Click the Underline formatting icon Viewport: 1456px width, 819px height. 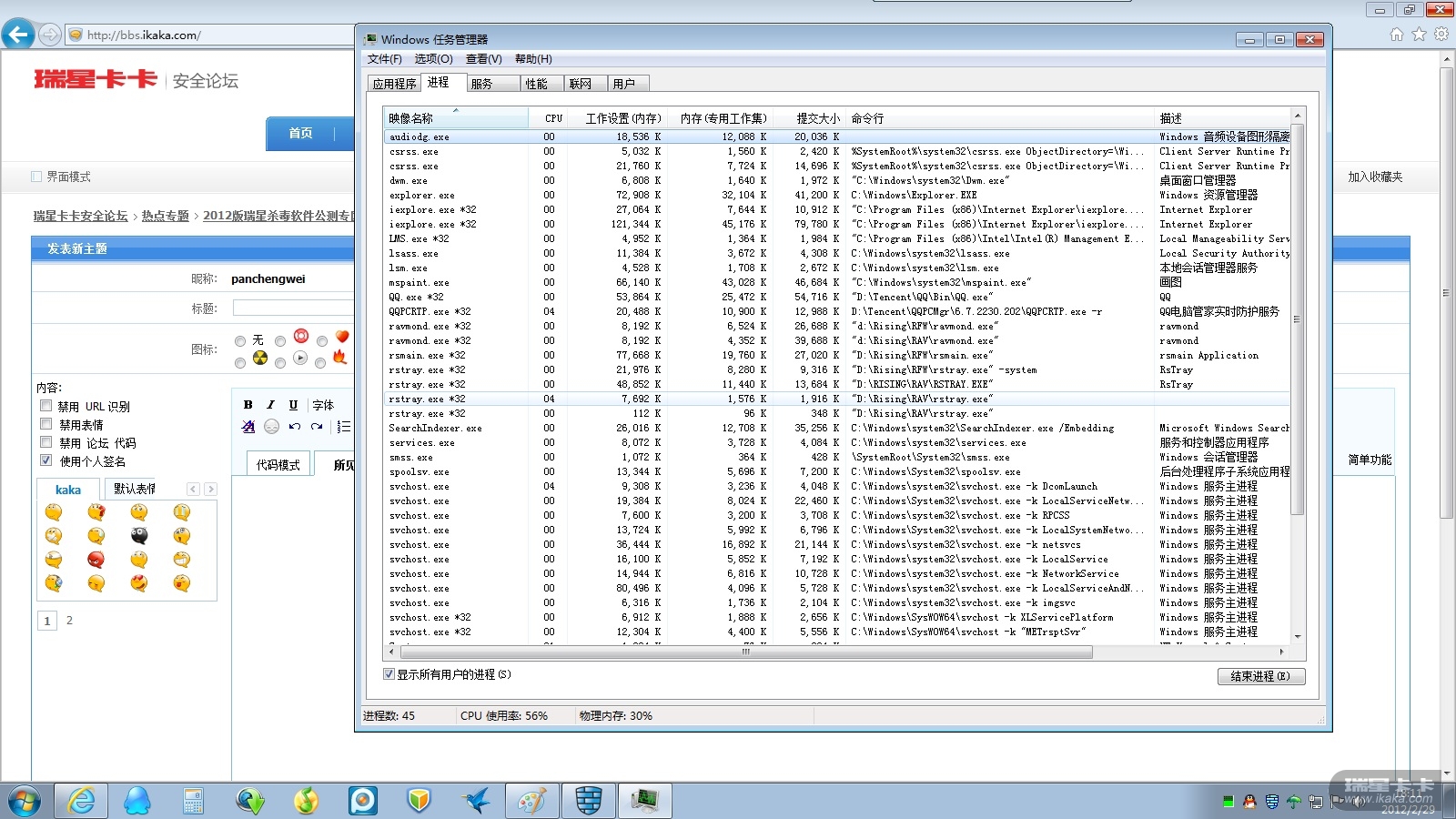pos(293,405)
